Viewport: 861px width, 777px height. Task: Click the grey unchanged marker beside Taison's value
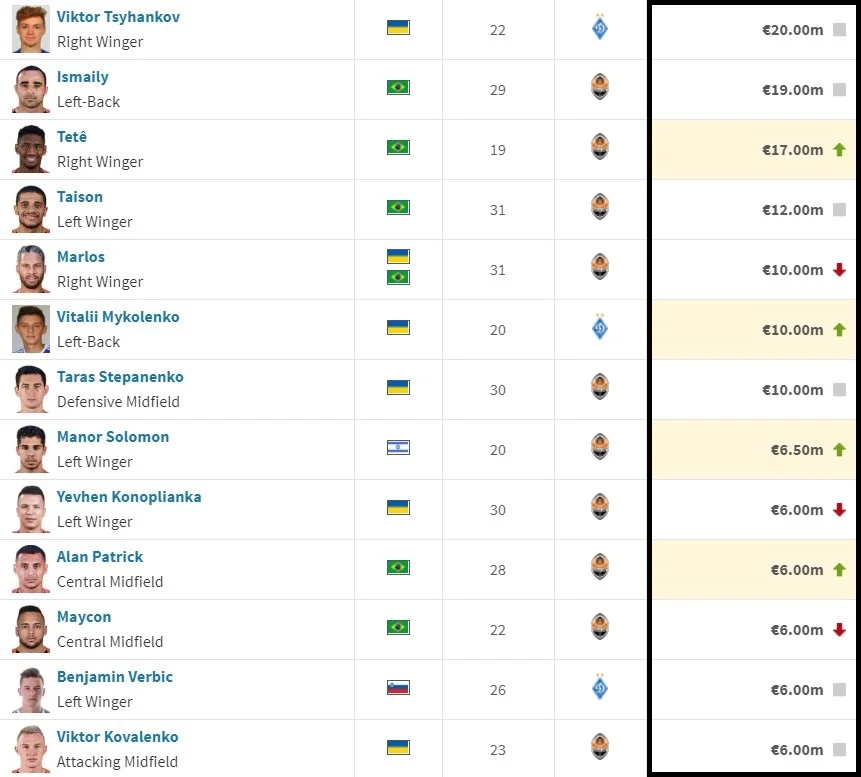(x=839, y=210)
